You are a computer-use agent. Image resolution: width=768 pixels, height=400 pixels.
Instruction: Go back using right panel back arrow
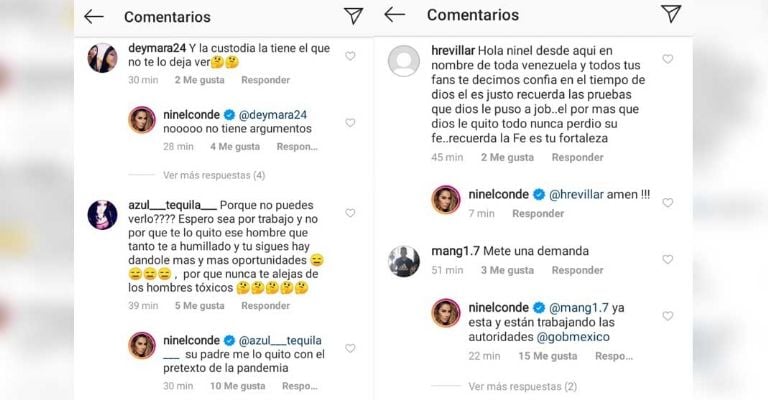[x=395, y=14]
